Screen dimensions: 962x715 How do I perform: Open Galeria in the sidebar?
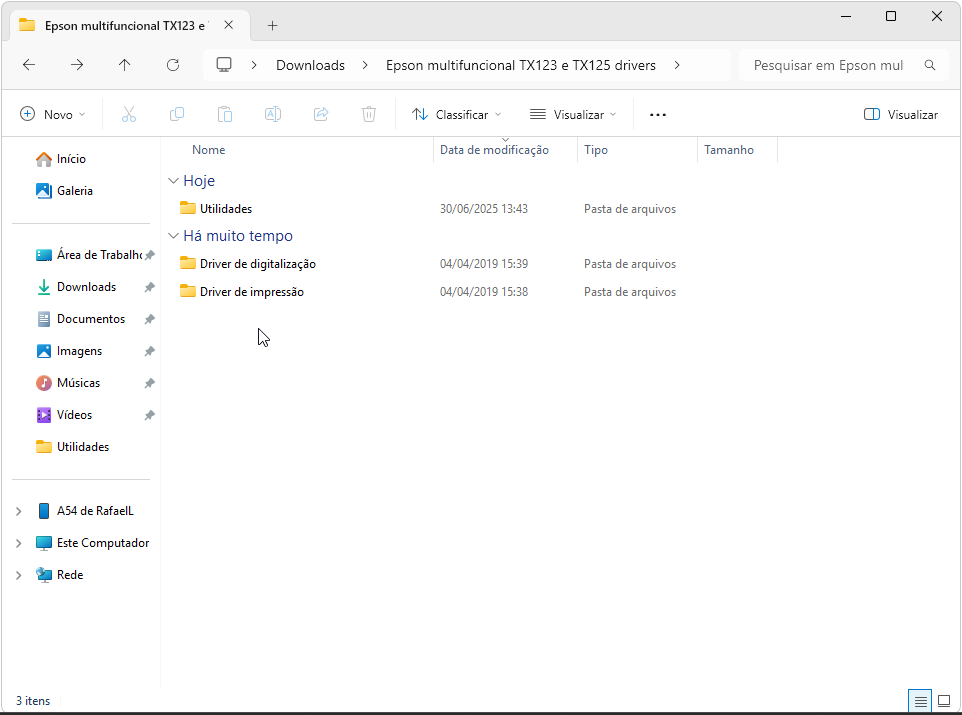point(65,191)
